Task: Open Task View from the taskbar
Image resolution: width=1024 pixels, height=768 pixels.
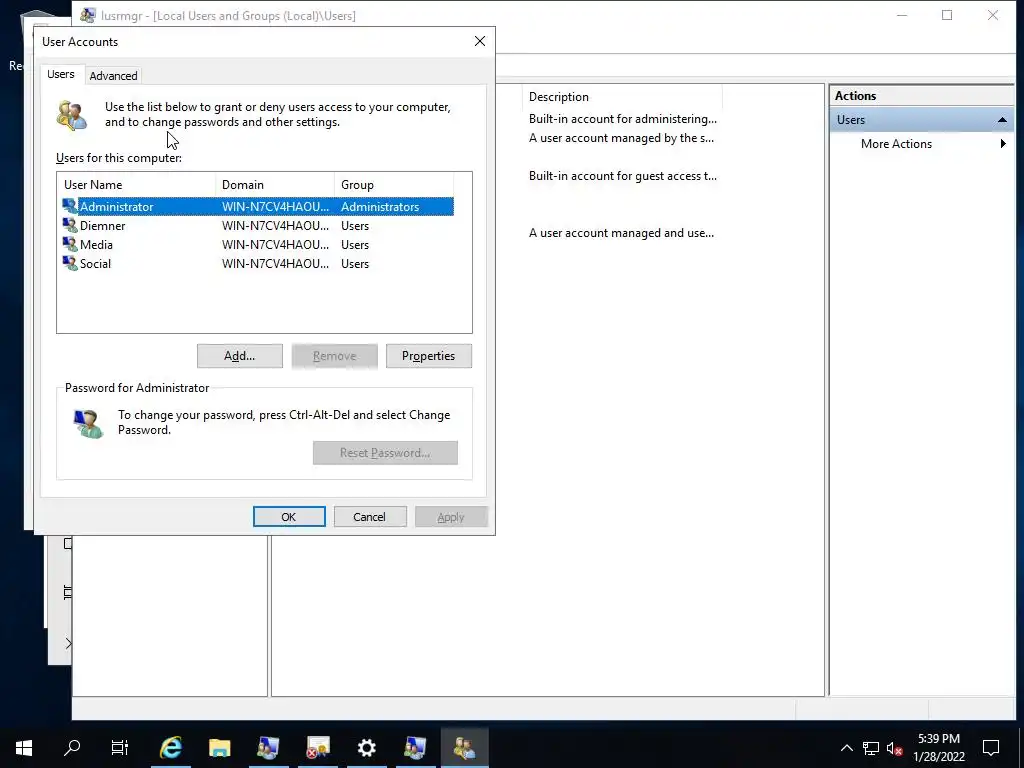Action: [x=120, y=747]
